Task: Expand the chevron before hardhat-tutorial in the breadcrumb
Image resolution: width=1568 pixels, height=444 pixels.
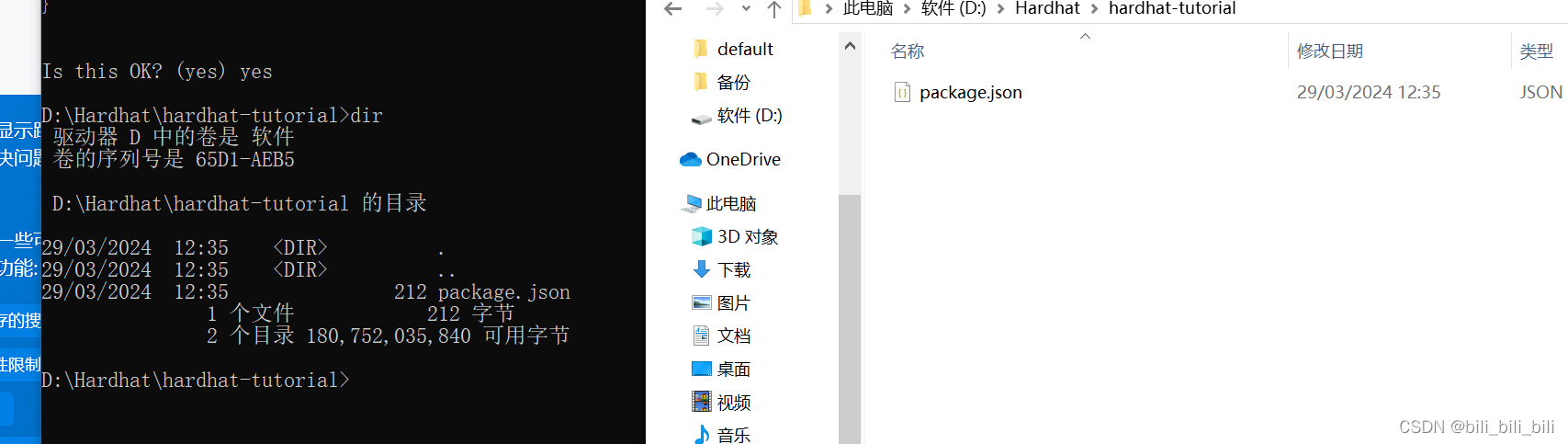Action: pos(1094,9)
